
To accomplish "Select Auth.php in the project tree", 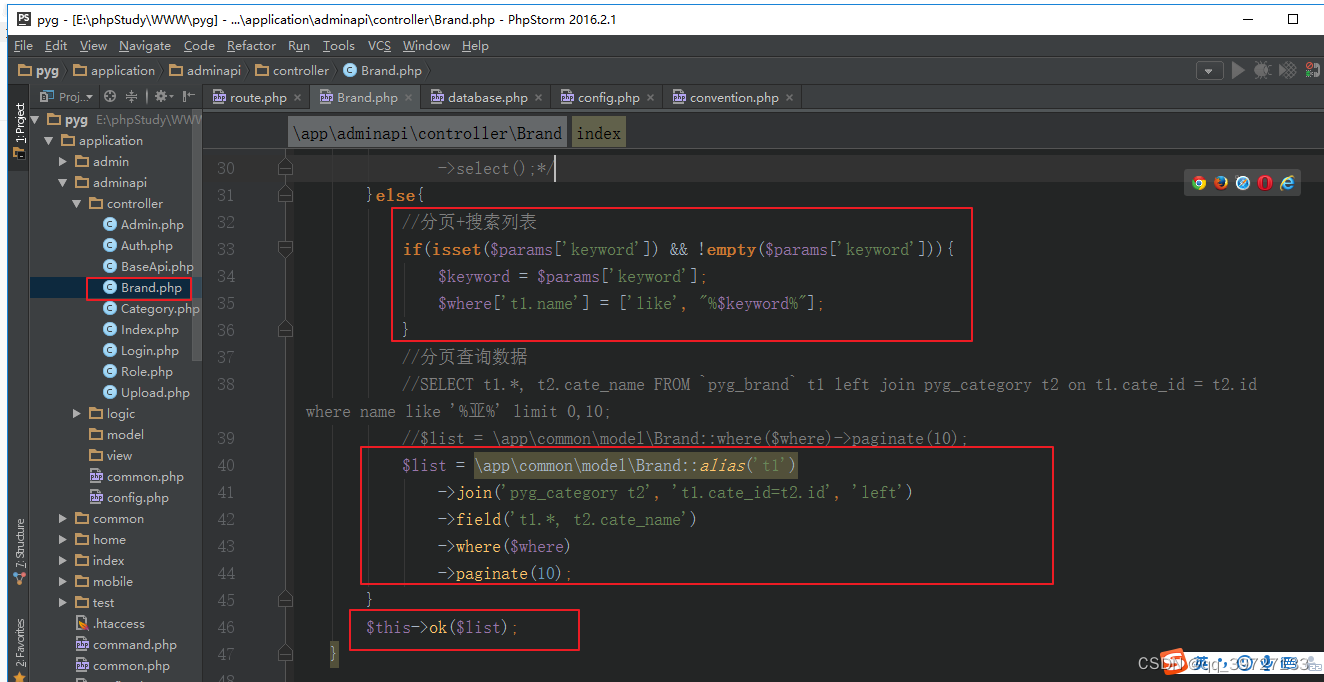I will (x=138, y=245).
